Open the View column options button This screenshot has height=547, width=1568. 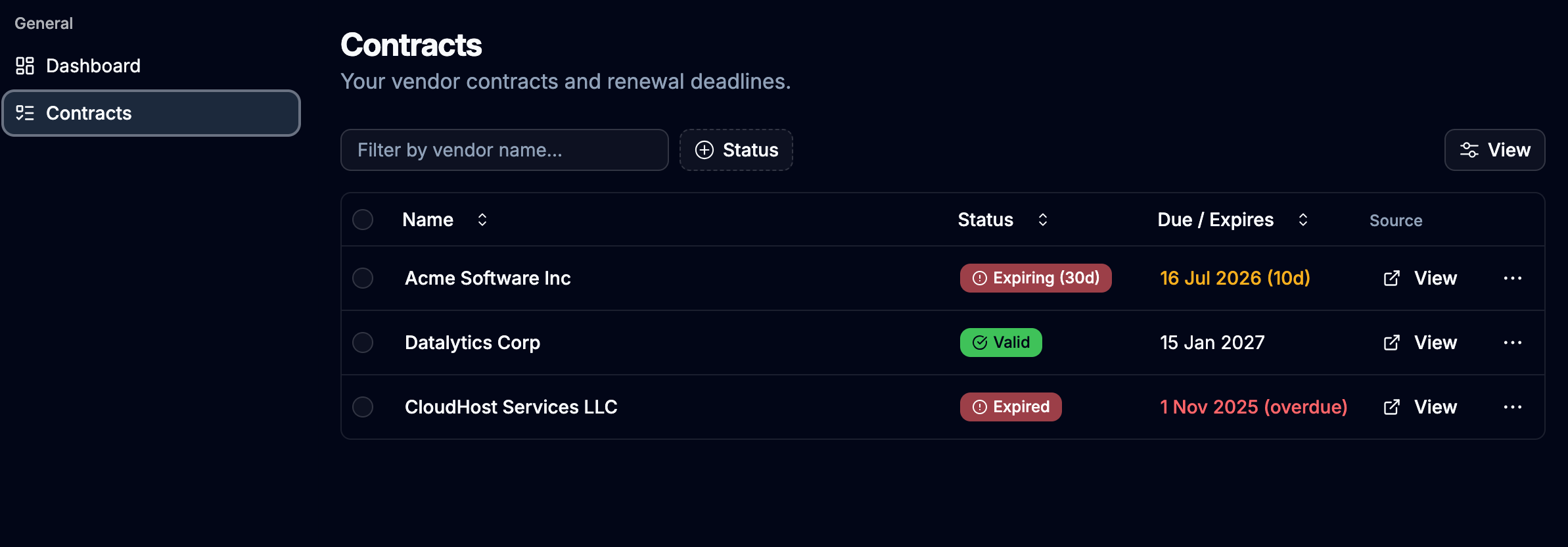pos(1495,150)
